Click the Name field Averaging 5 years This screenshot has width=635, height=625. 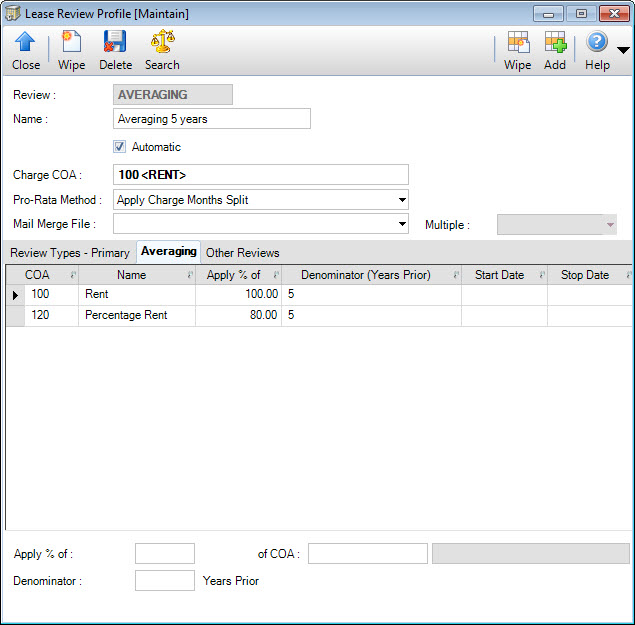pyautogui.click(x=212, y=119)
